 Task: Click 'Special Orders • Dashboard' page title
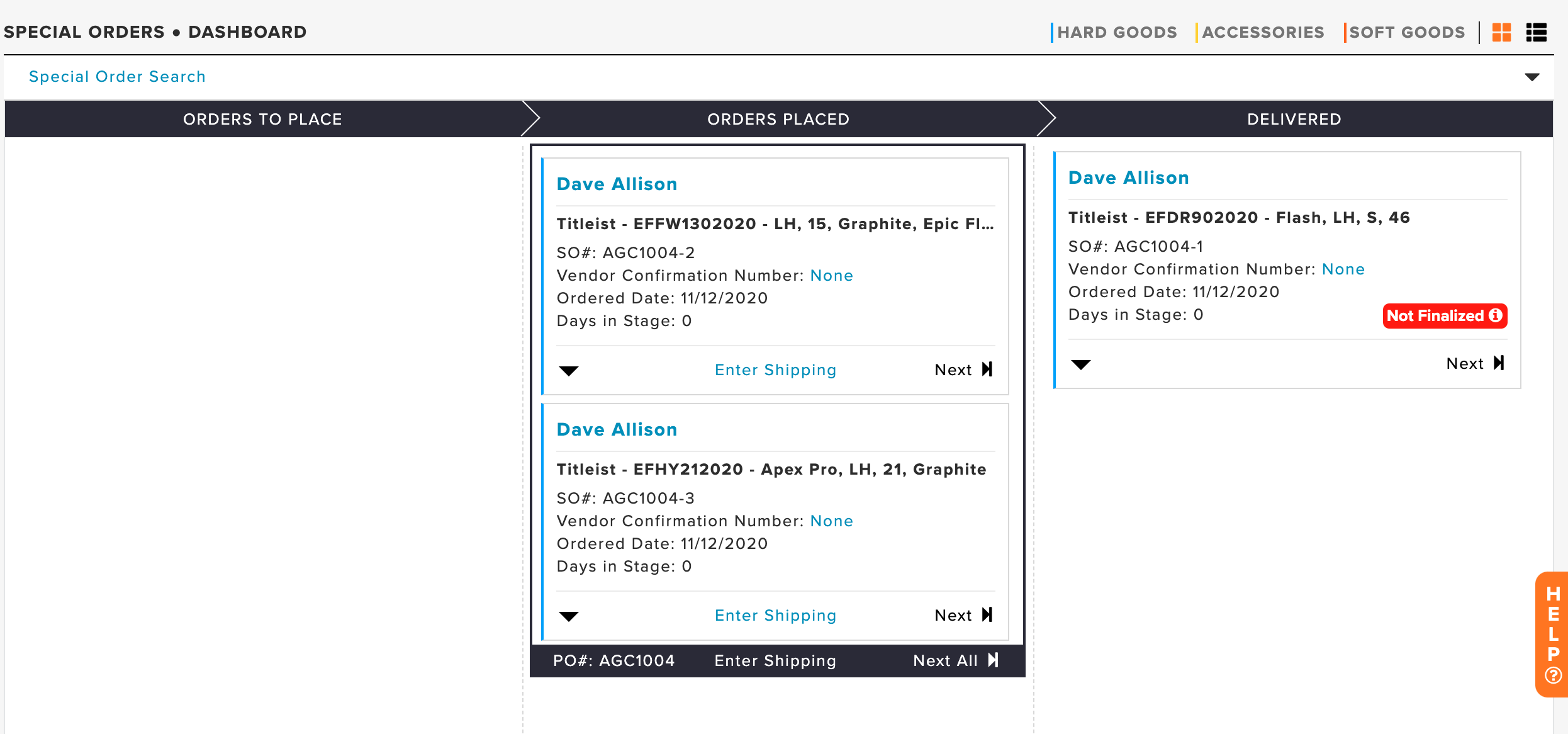[x=155, y=31]
